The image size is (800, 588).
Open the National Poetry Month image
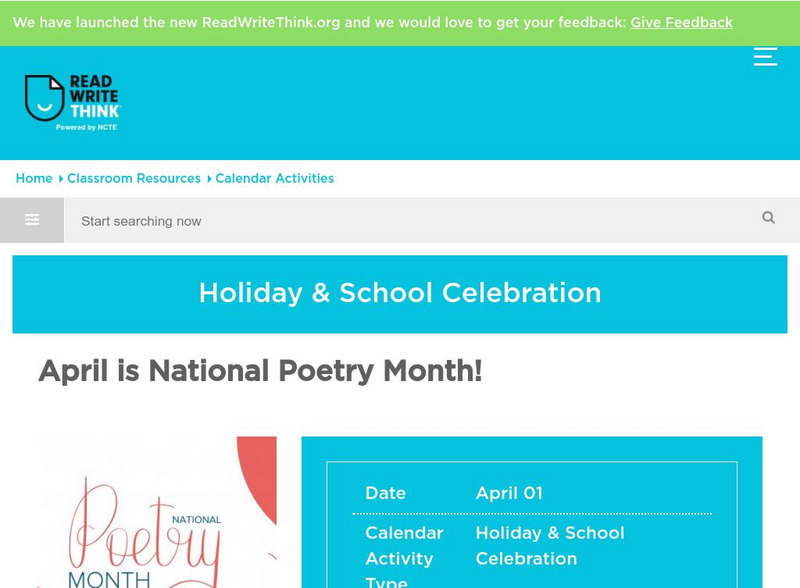coord(157,512)
